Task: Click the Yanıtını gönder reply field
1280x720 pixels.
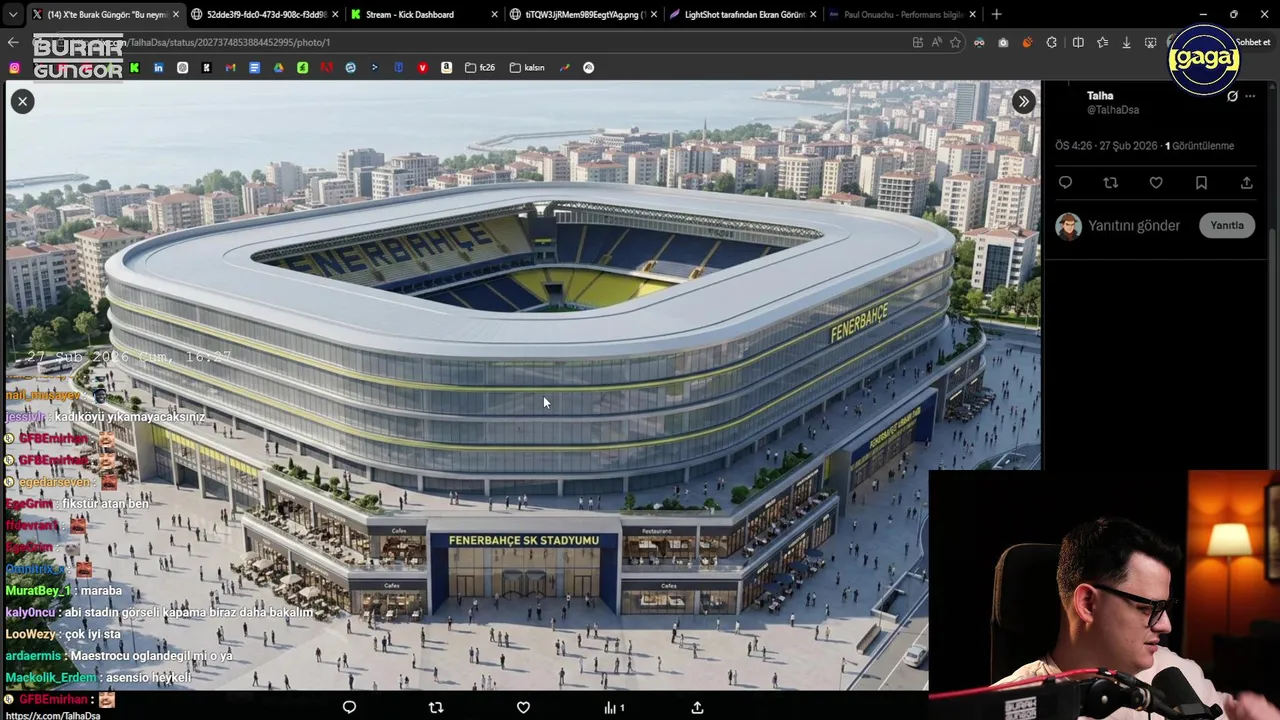Action: 1134,226
